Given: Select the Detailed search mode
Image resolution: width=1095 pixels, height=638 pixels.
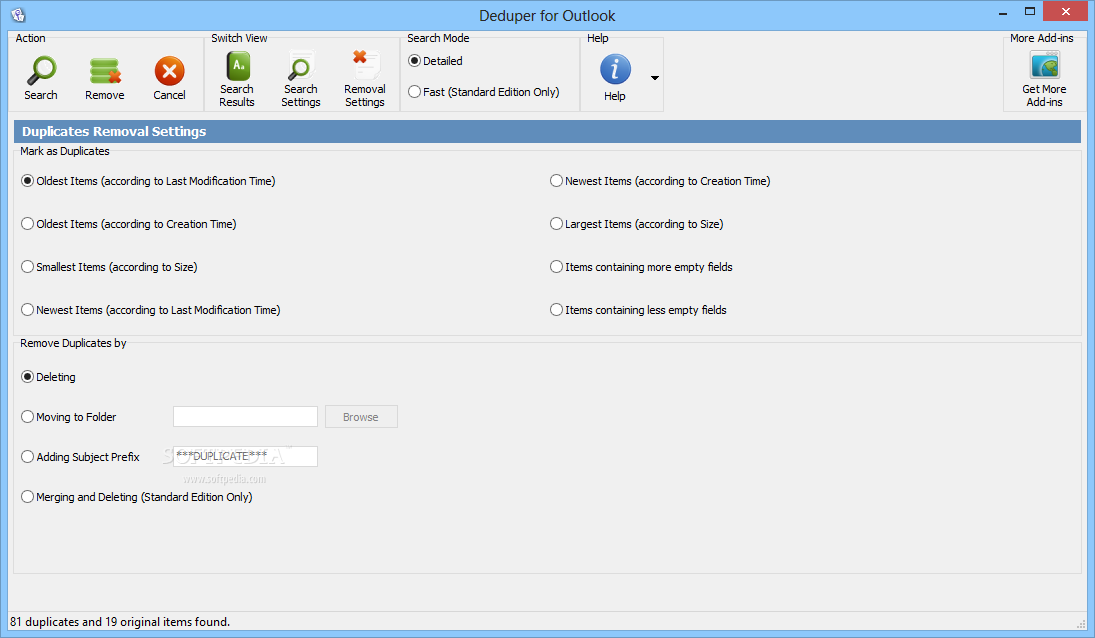Looking at the screenshot, I should tap(435, 61).
